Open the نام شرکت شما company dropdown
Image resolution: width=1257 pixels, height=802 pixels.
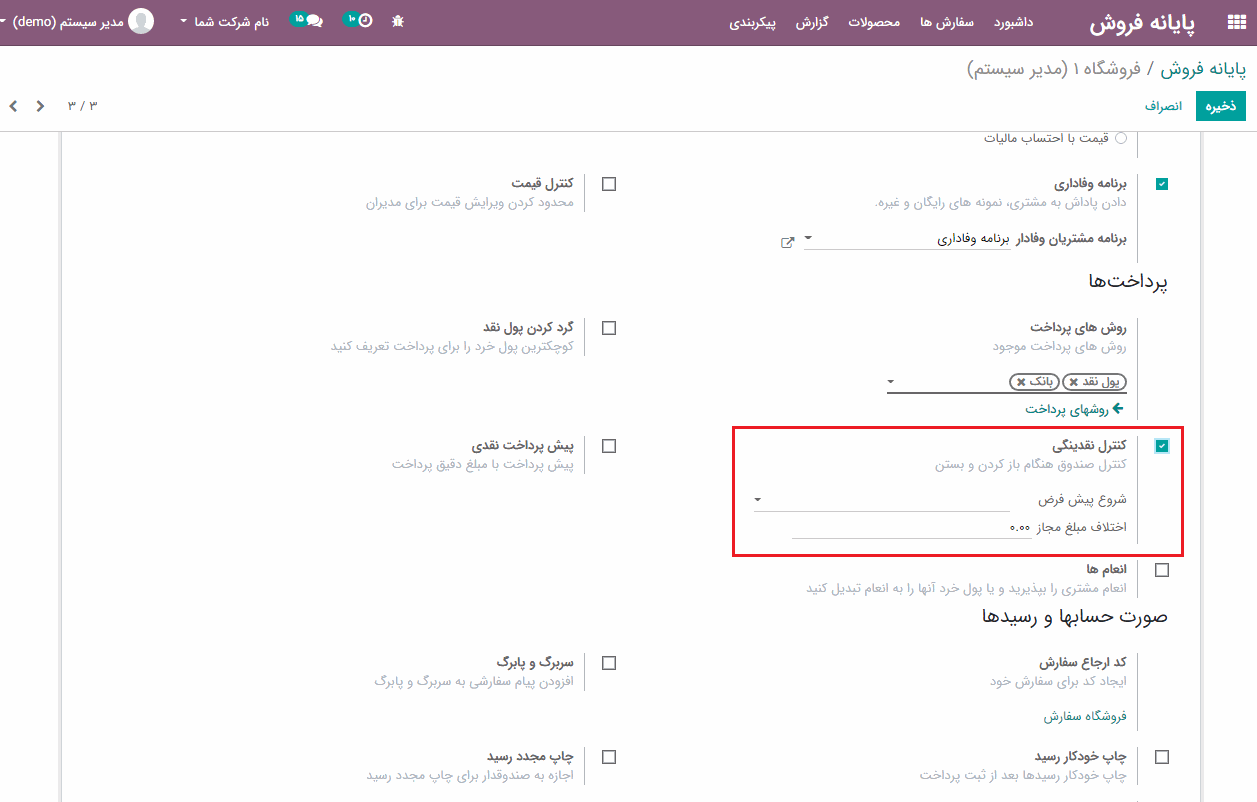tap(225, 21)
